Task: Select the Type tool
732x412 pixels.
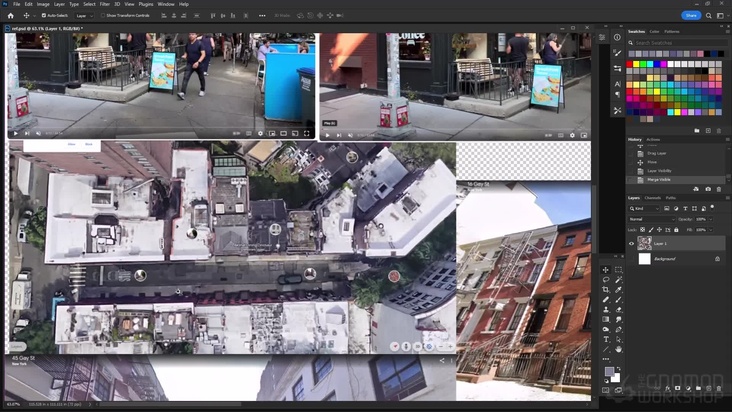Action: pos(606,339)
